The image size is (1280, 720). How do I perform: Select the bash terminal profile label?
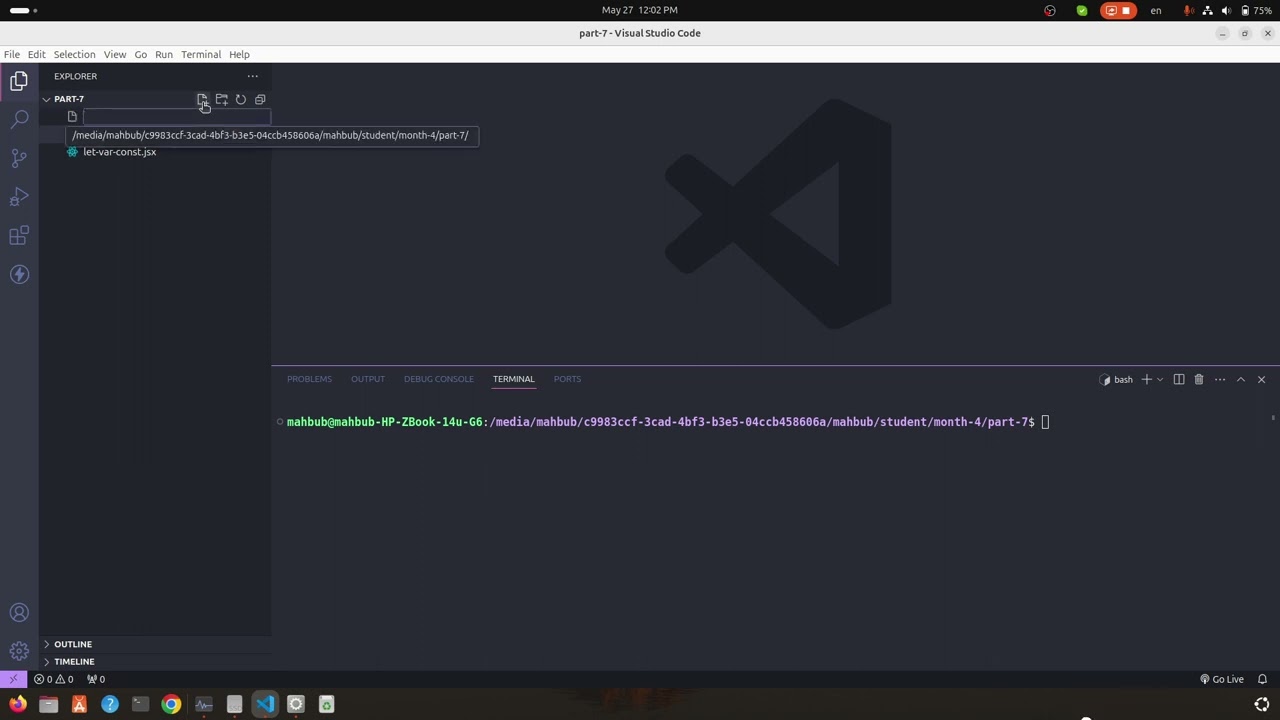pos(1117,379)
